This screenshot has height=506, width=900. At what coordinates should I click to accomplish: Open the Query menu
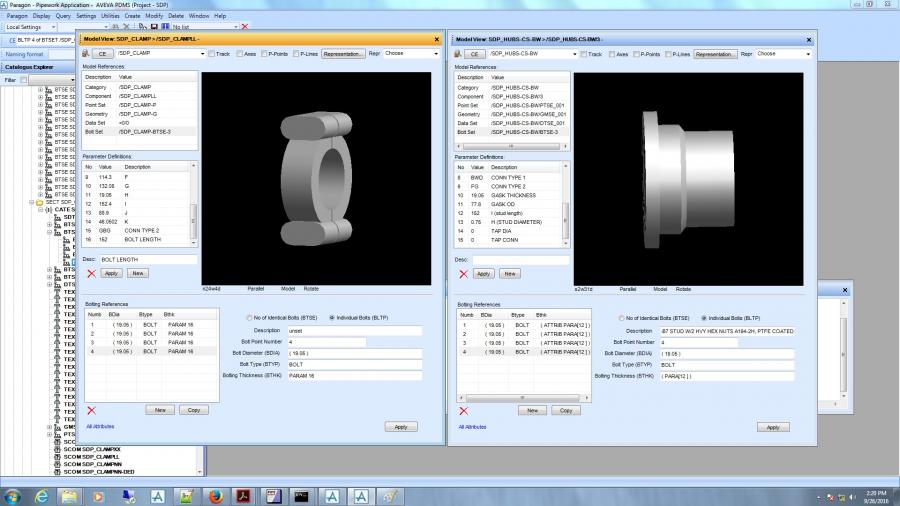click(63, 16)
